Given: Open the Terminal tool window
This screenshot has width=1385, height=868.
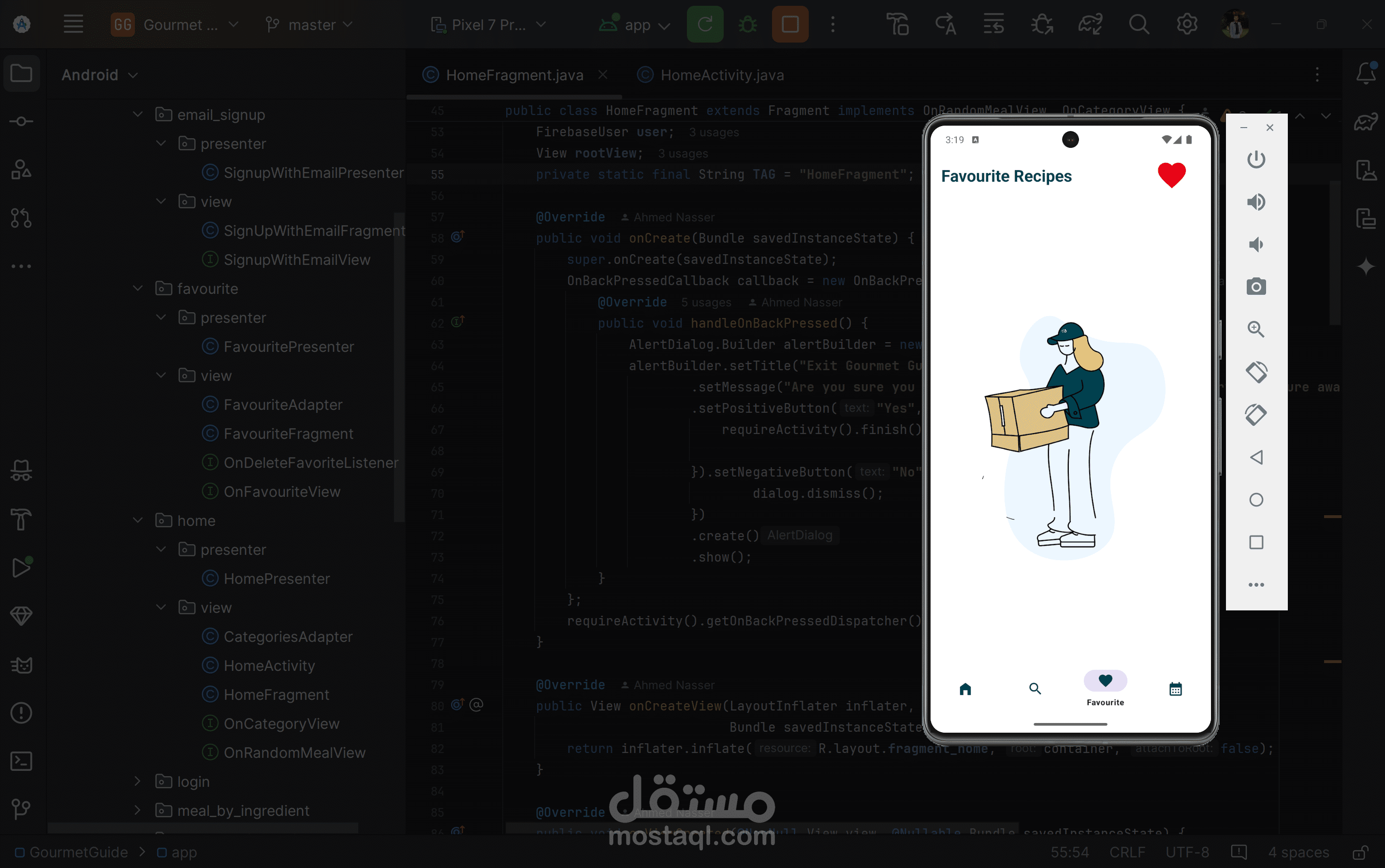Looking at the screenshot, I should point(21,761).
